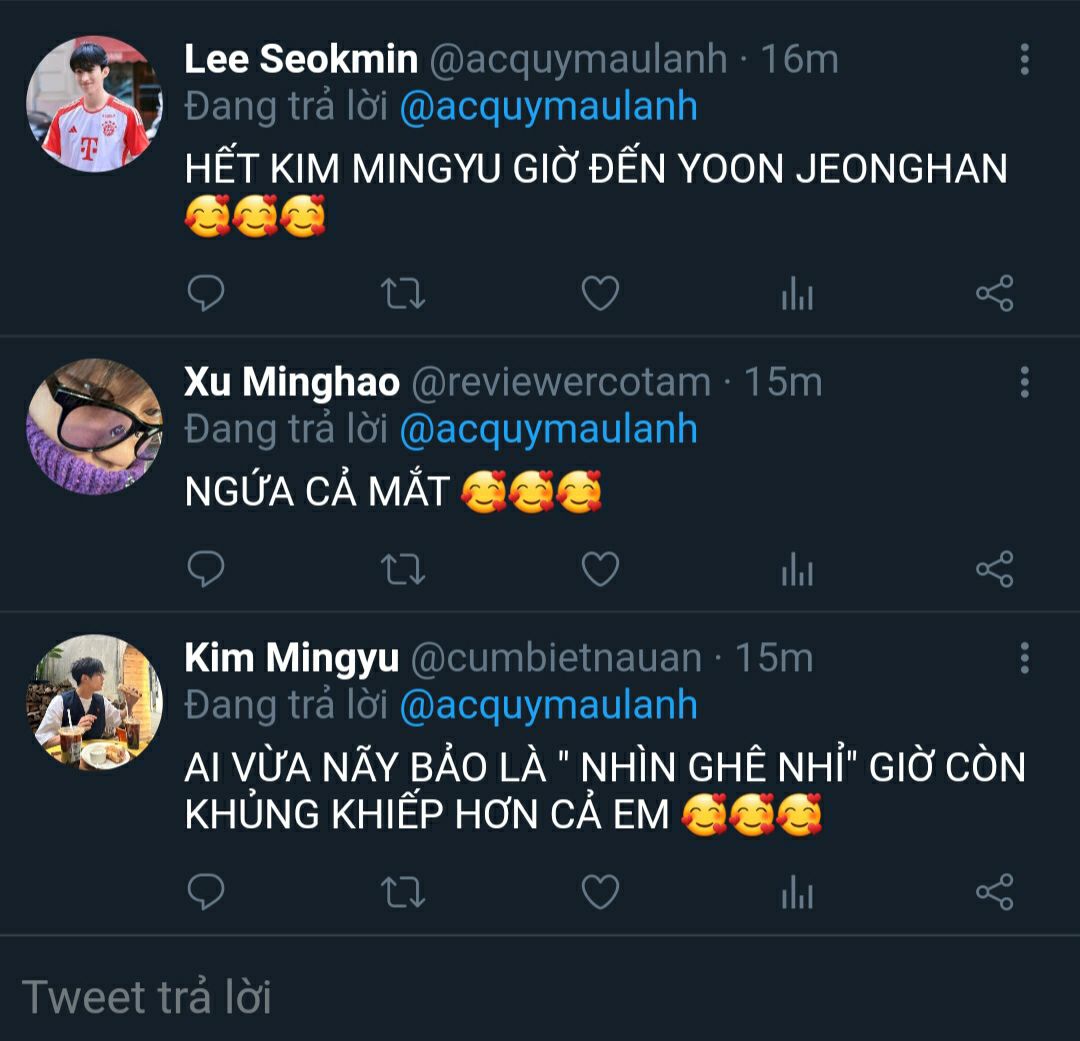Share Lee Seokmin's tweet

pos(994,294)
